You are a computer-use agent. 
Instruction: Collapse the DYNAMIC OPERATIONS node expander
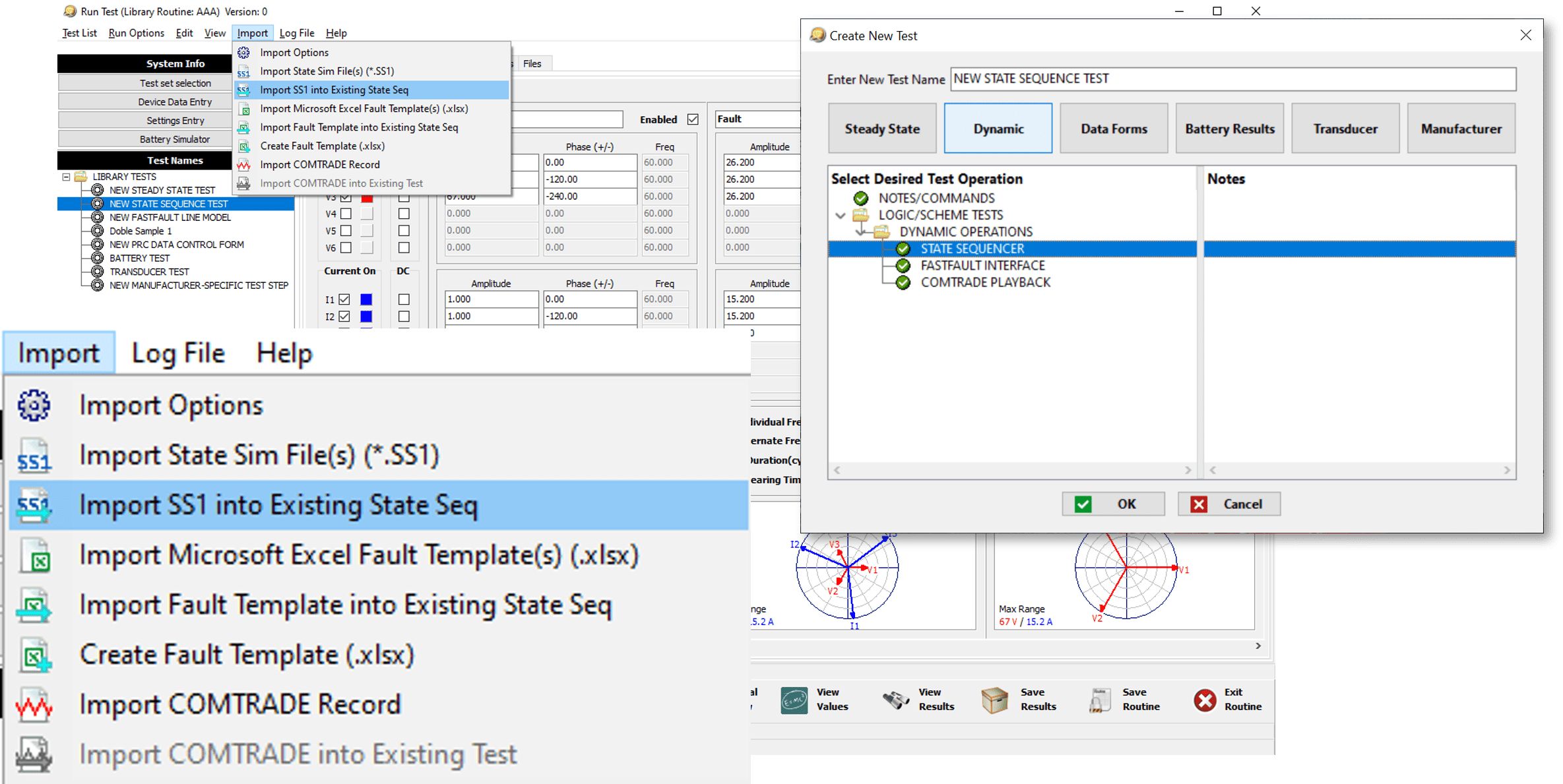[861, 232]
